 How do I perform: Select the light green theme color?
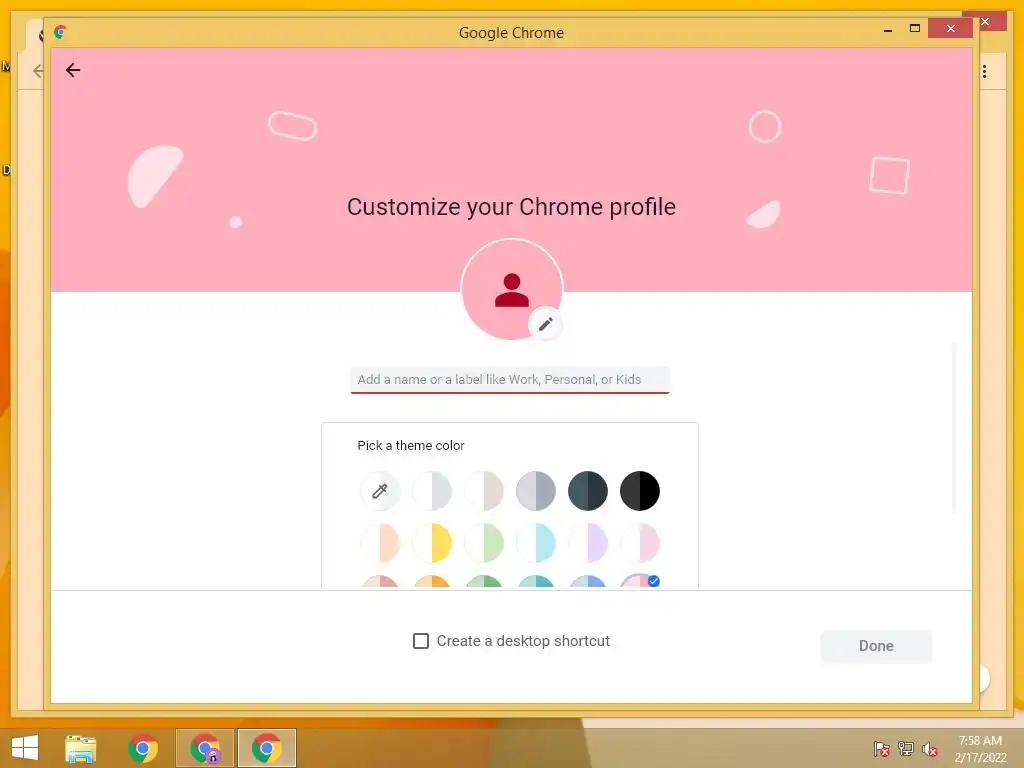pos(484,543)
